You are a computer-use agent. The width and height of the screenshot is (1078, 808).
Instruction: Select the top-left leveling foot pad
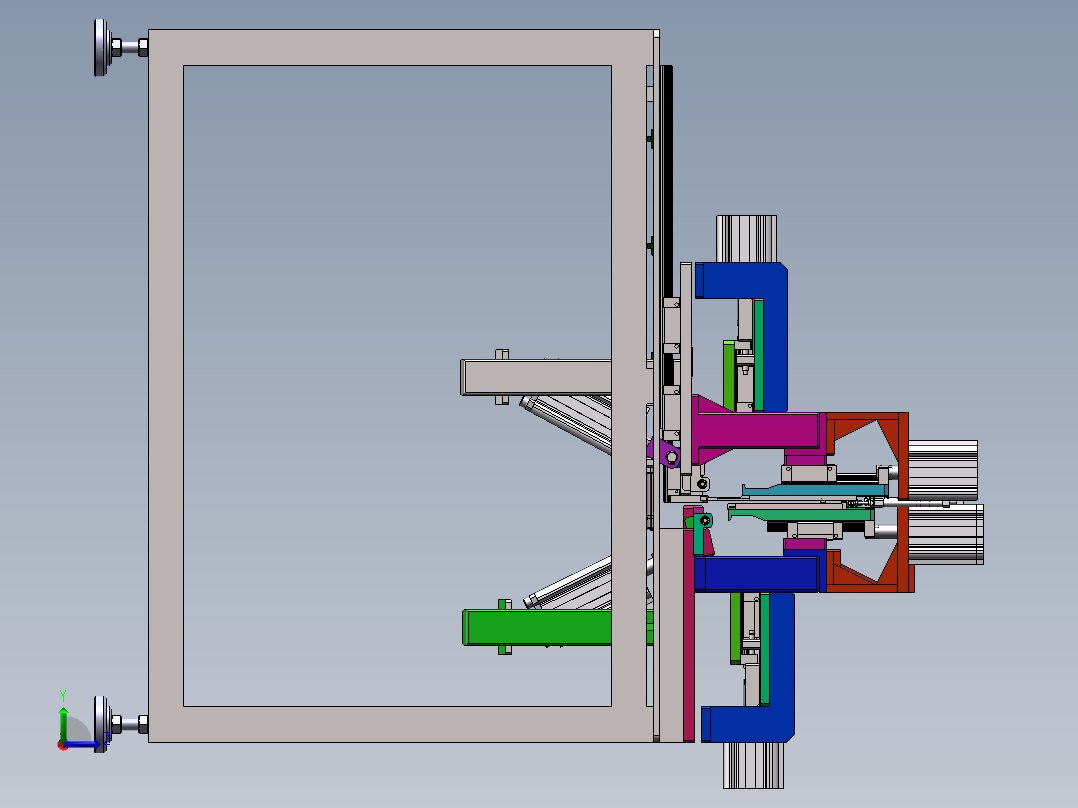tap(102, 47)
